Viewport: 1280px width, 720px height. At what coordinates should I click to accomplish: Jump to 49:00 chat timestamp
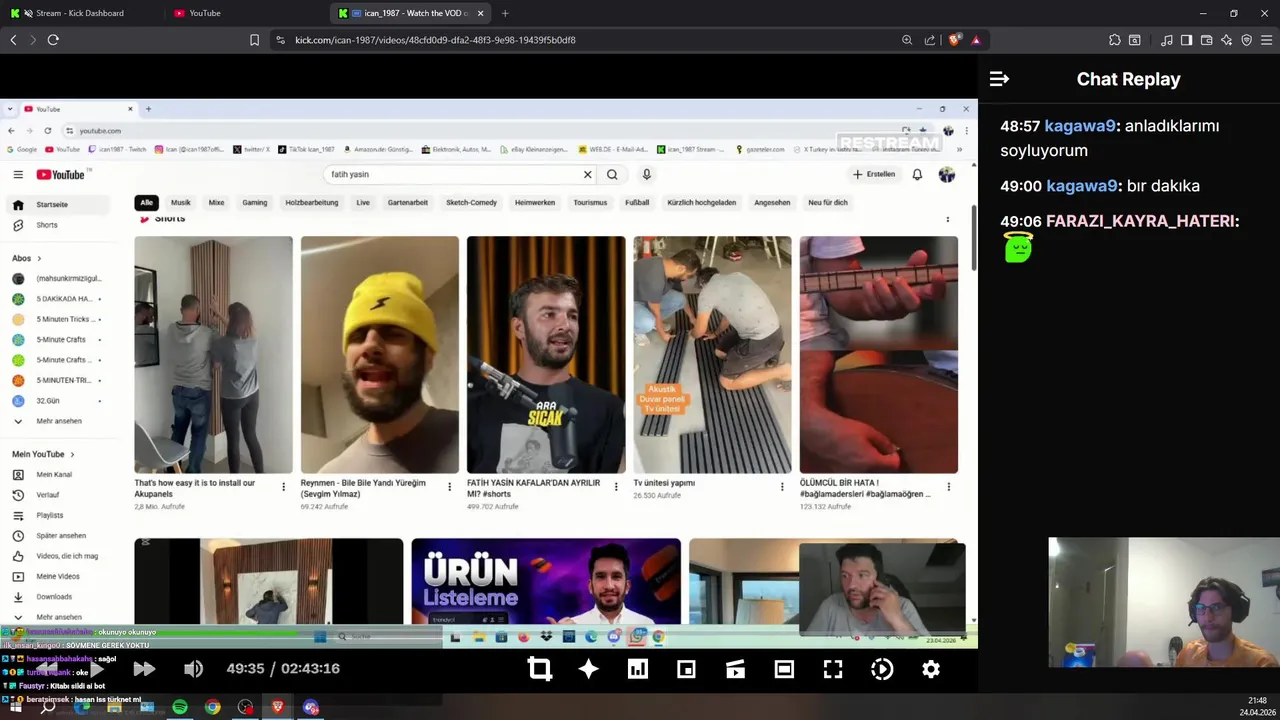pyautogui.click(x=1020, y=186)
